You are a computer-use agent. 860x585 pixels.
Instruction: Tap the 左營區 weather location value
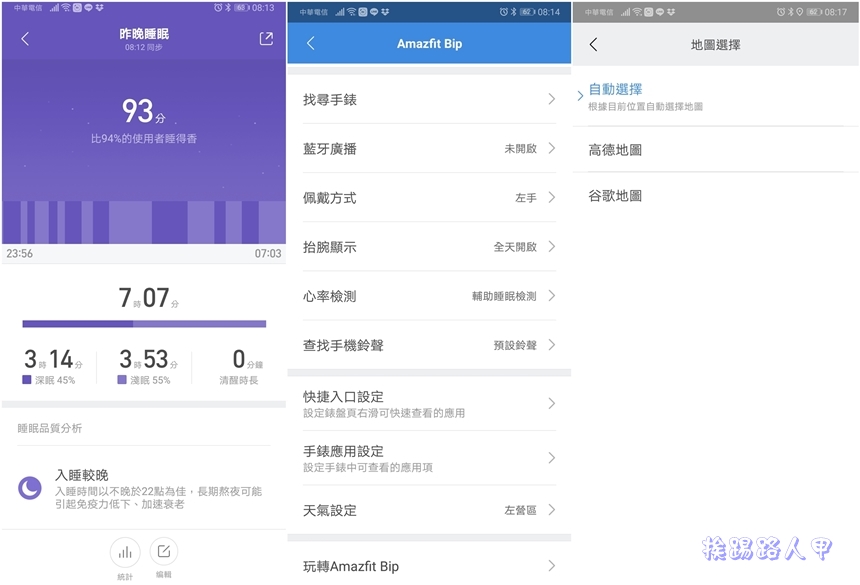(x=520, y=510)
